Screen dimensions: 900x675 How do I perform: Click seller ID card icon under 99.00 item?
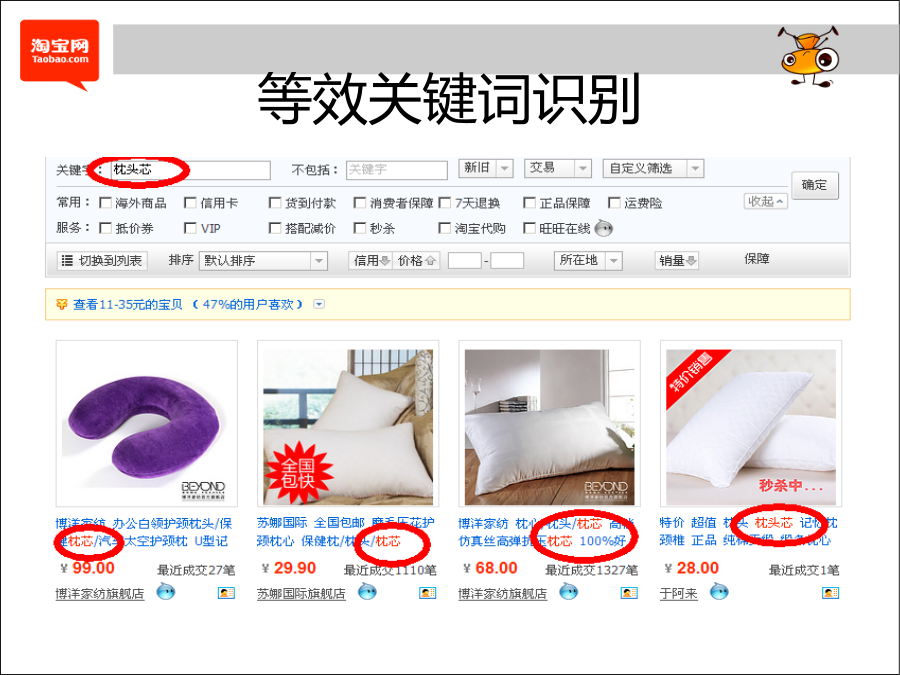point(227,592)
